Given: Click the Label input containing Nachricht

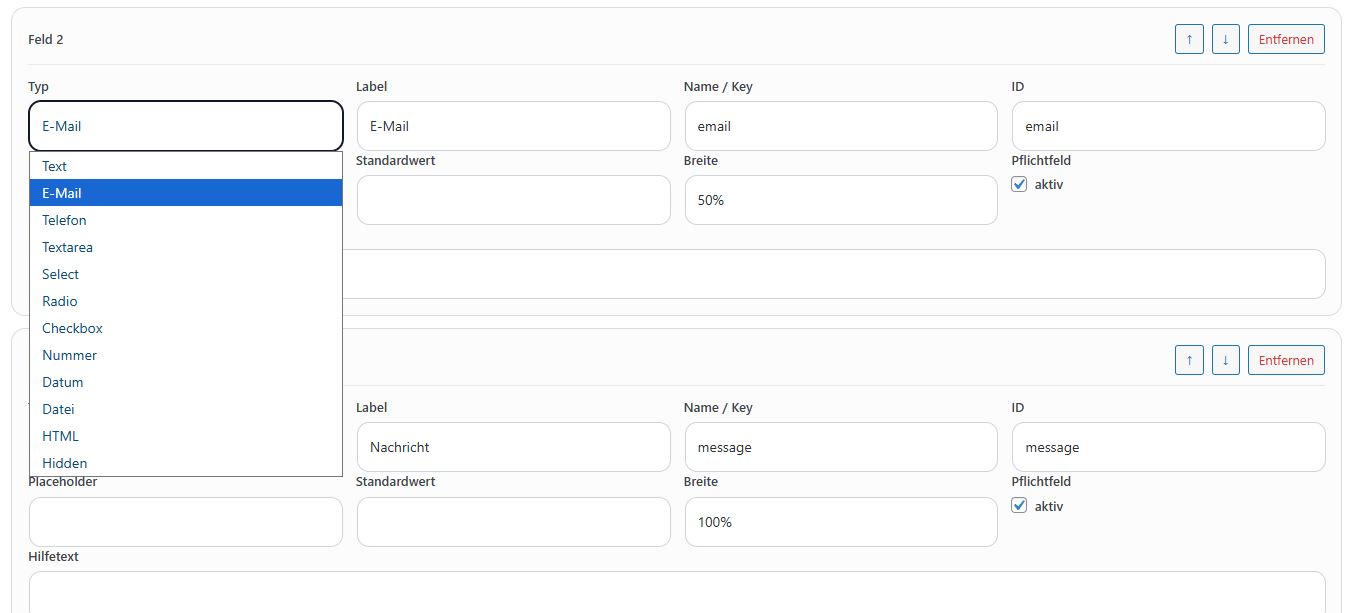Looking at the screenshot, I should tap(513, 447).
